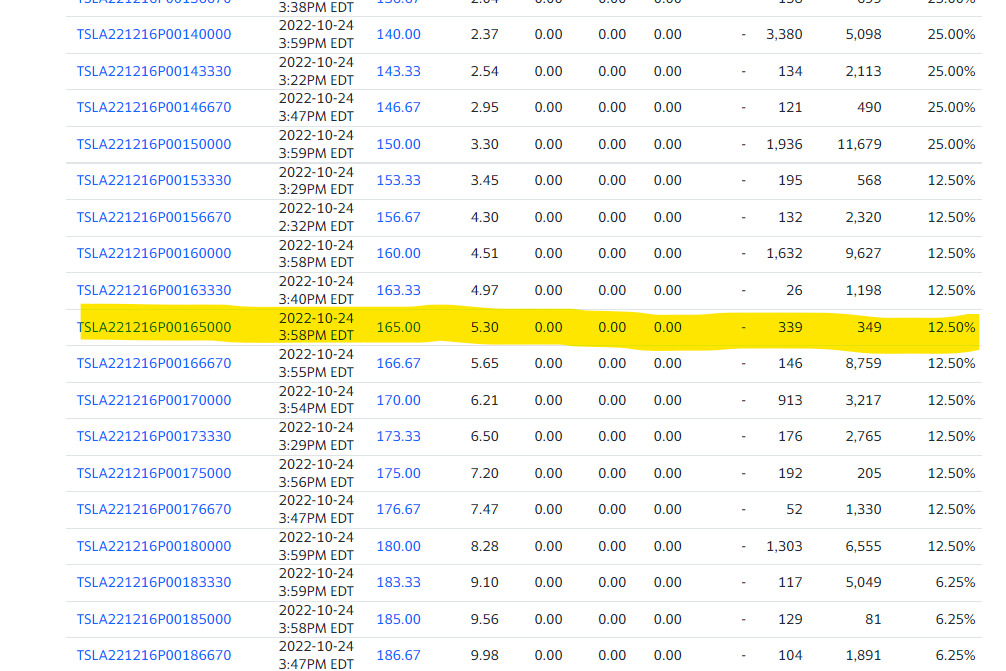Select contract TSLA221216P00175000
The height and width of the screenshot is (671, 1006).
(x=154, y=473)
